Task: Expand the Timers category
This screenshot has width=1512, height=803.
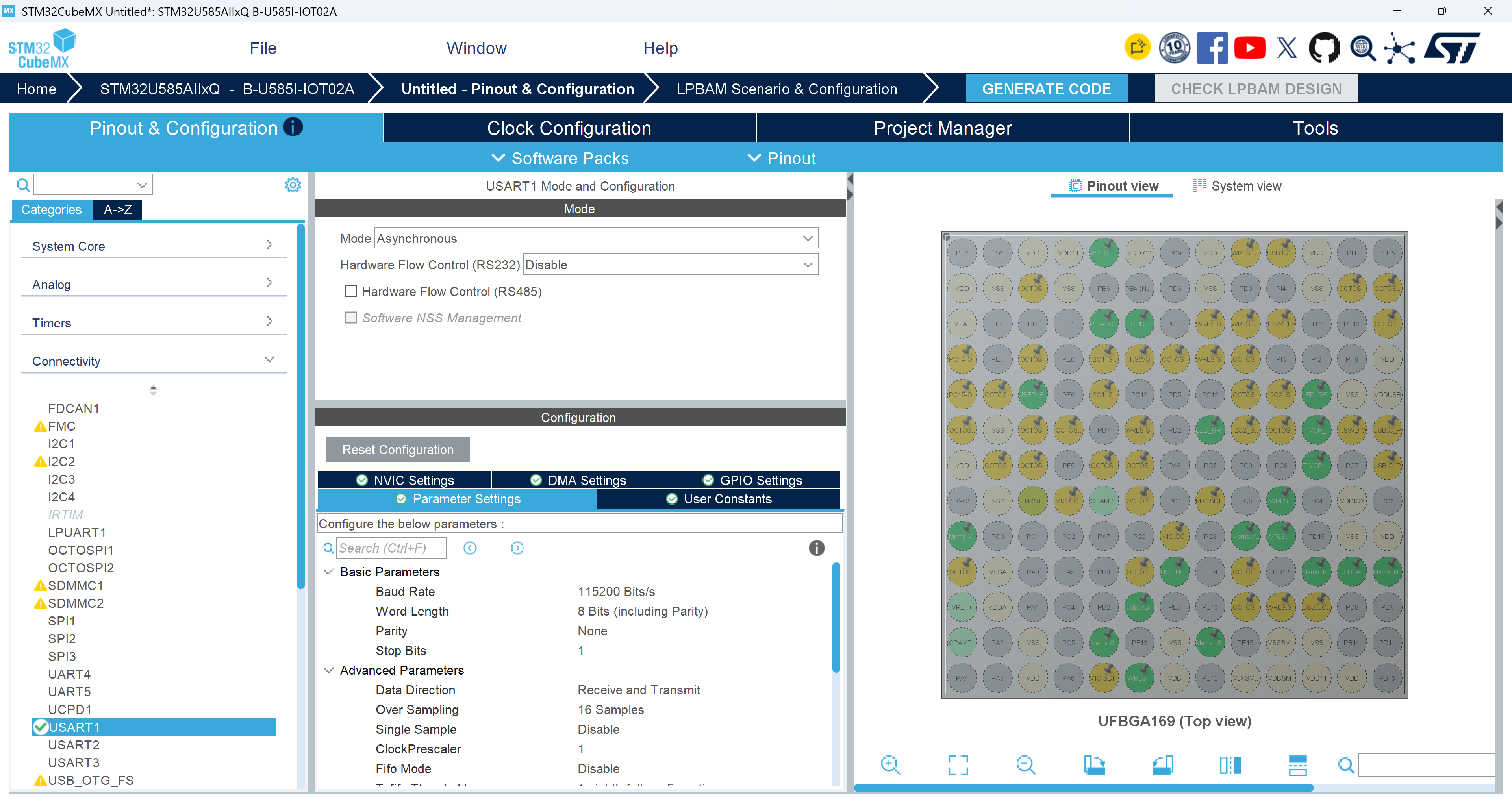Action: point(154,323)
